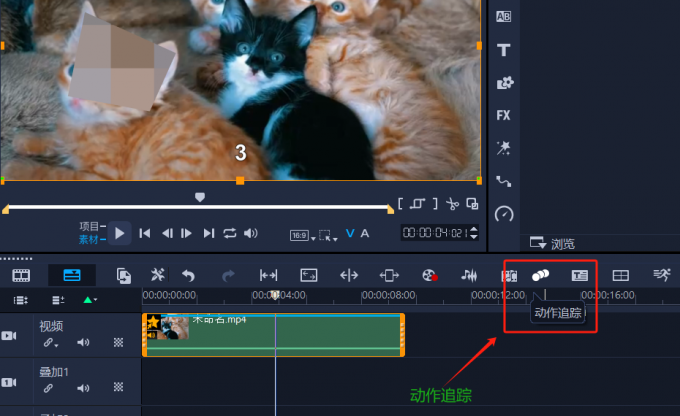Toggle transparency grid on Video track

pos(118,342)
